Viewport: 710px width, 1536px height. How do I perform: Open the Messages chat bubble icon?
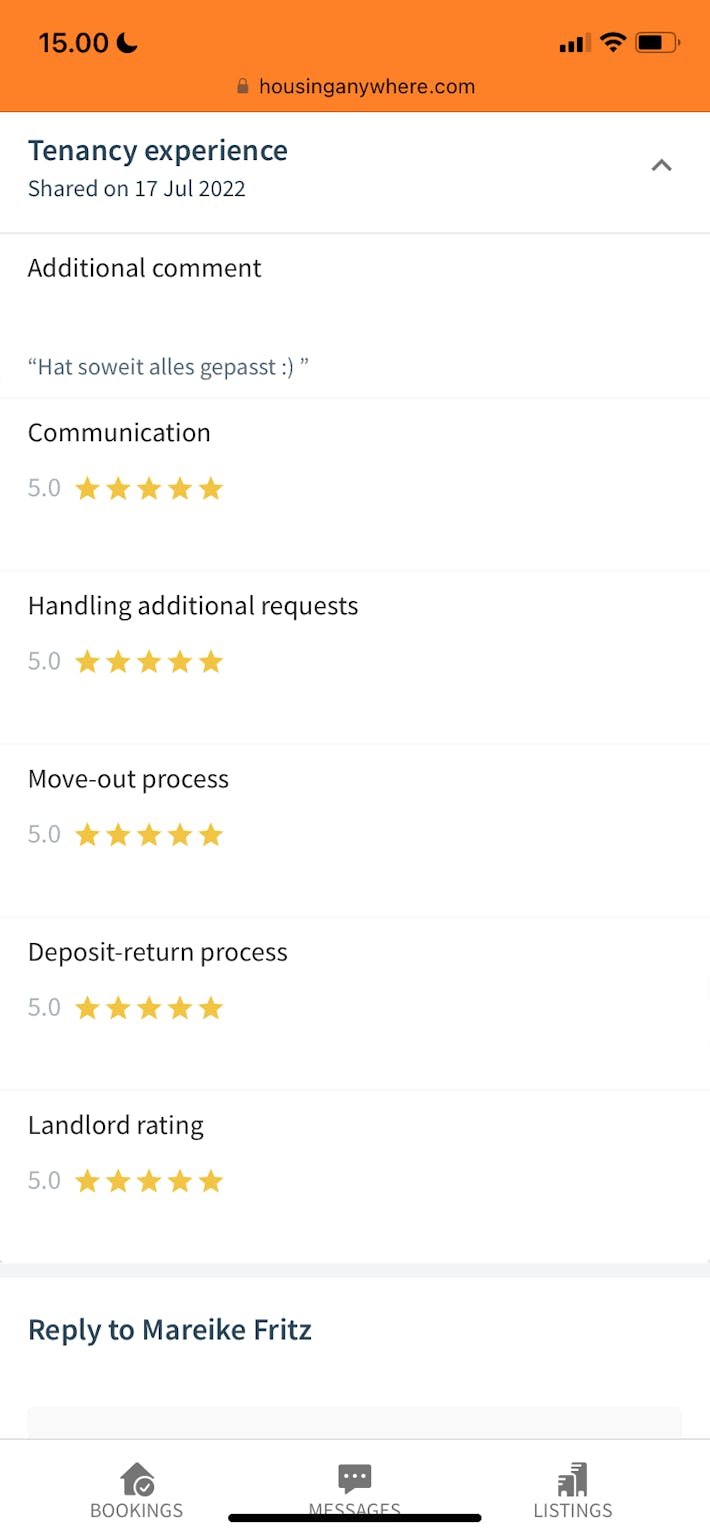pyautogui.click(x=354, y=1477)
